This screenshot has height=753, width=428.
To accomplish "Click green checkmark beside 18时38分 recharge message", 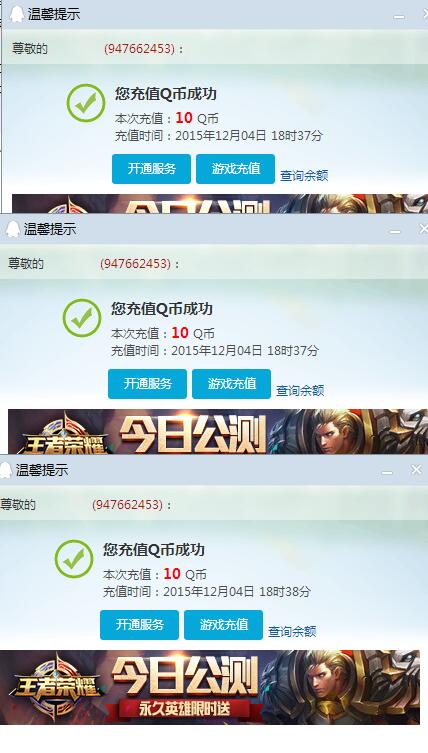I will [x=74, y=559].
